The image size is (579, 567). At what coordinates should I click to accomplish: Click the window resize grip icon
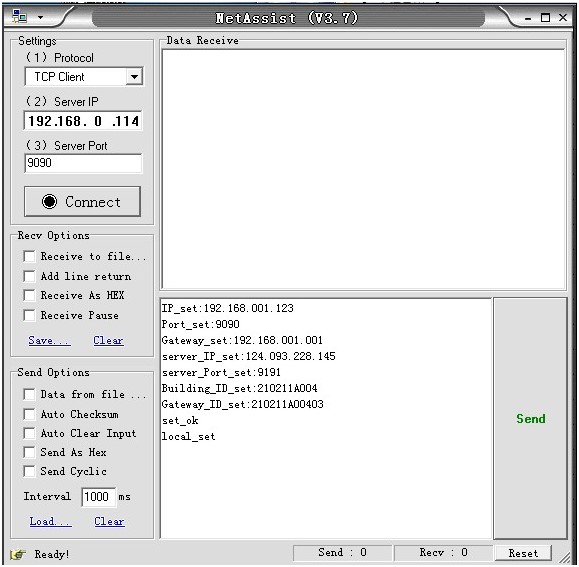point(564,556)
